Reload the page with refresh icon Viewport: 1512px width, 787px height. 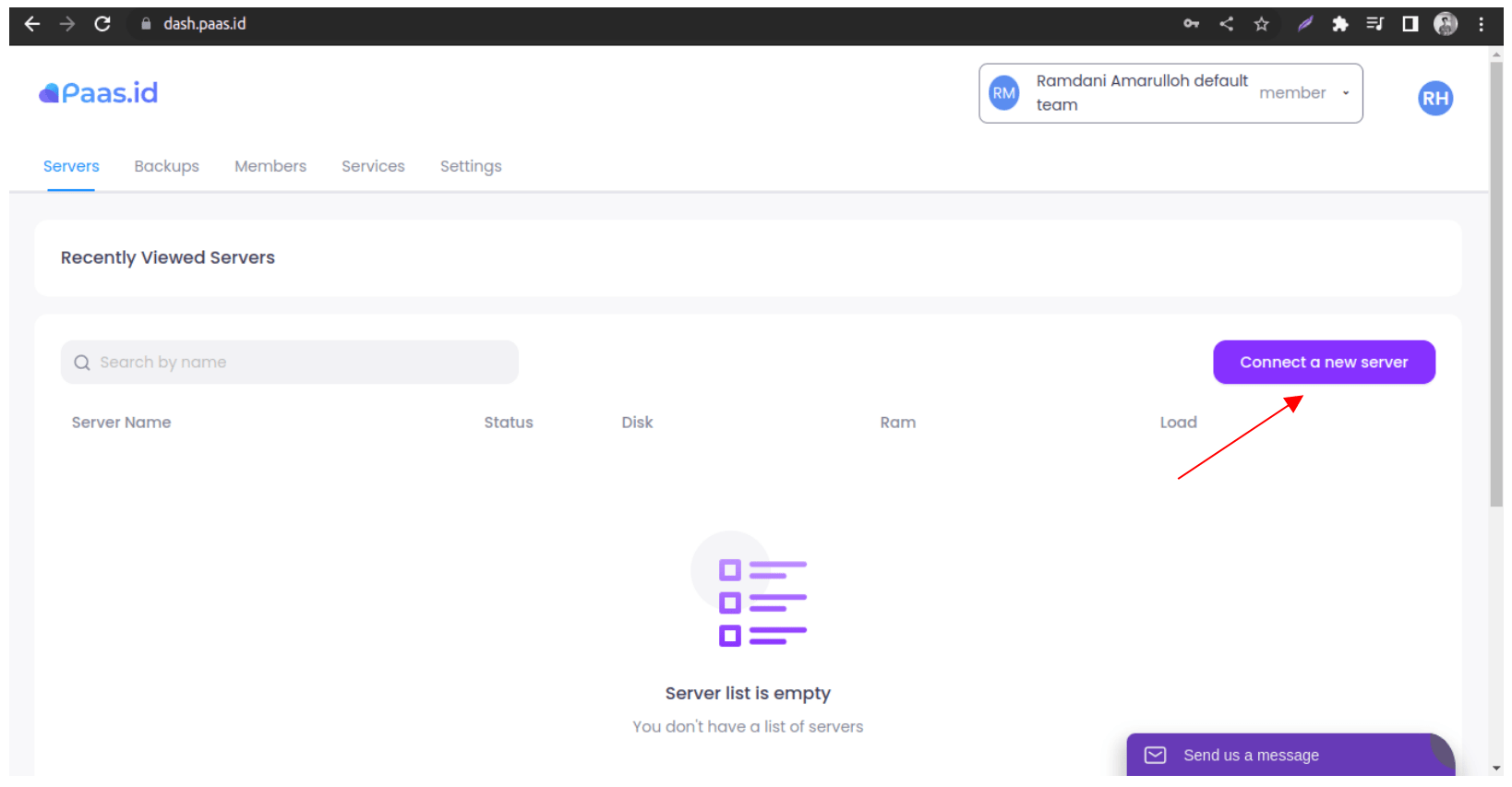[102, 24]
